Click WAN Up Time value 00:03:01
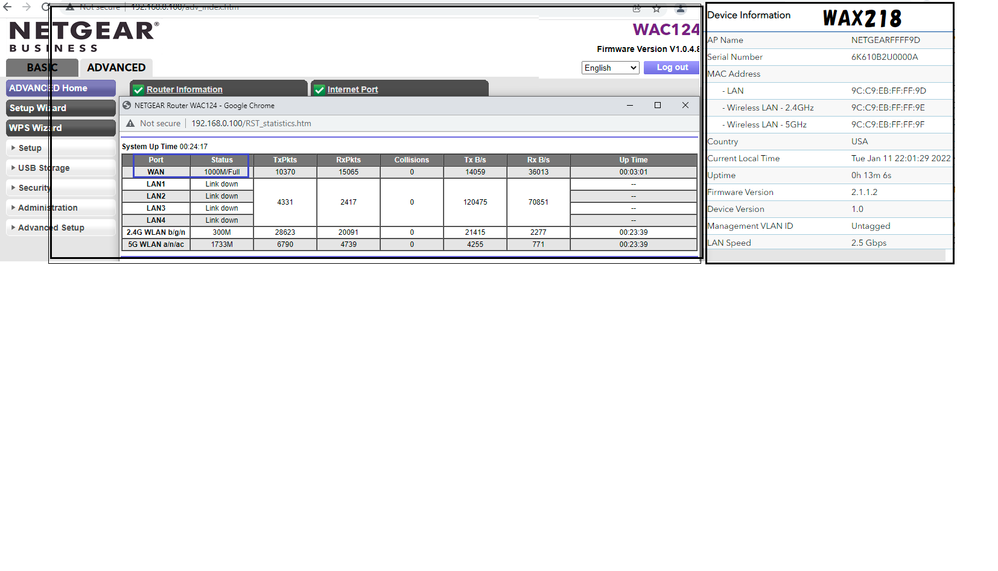Screen dimensions: 998x571 (x=633, y=172)
